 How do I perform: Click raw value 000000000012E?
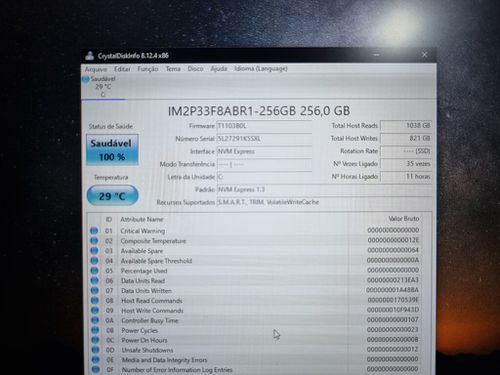pos(393,240)
